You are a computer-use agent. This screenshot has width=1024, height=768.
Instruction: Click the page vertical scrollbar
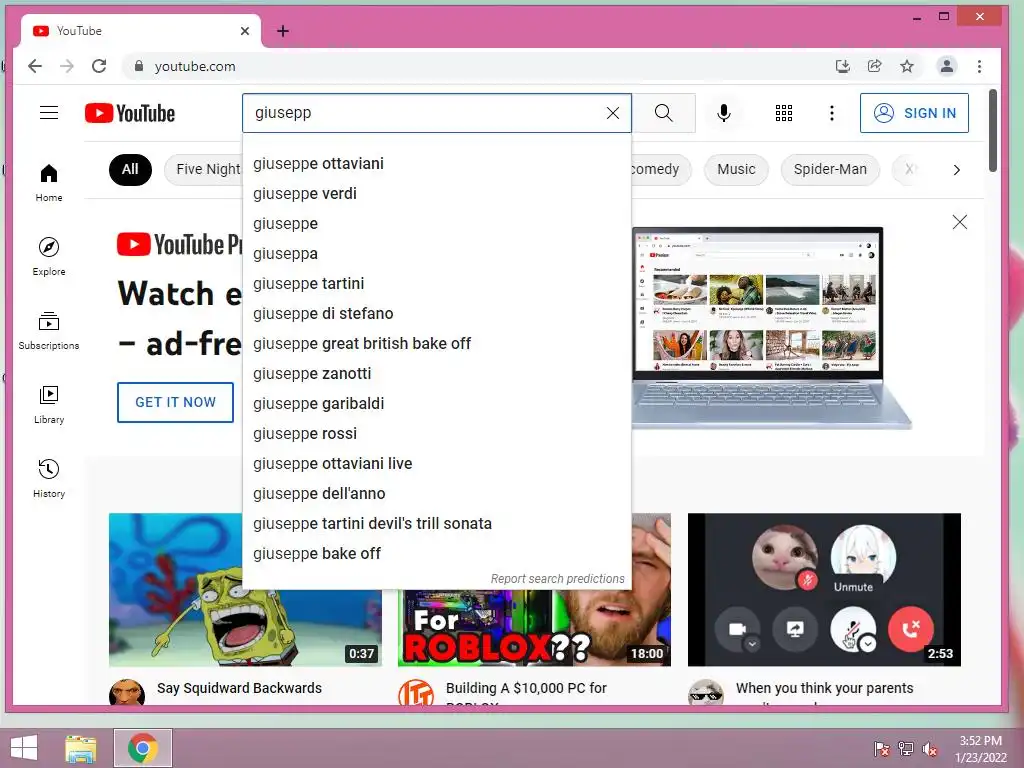993,131
